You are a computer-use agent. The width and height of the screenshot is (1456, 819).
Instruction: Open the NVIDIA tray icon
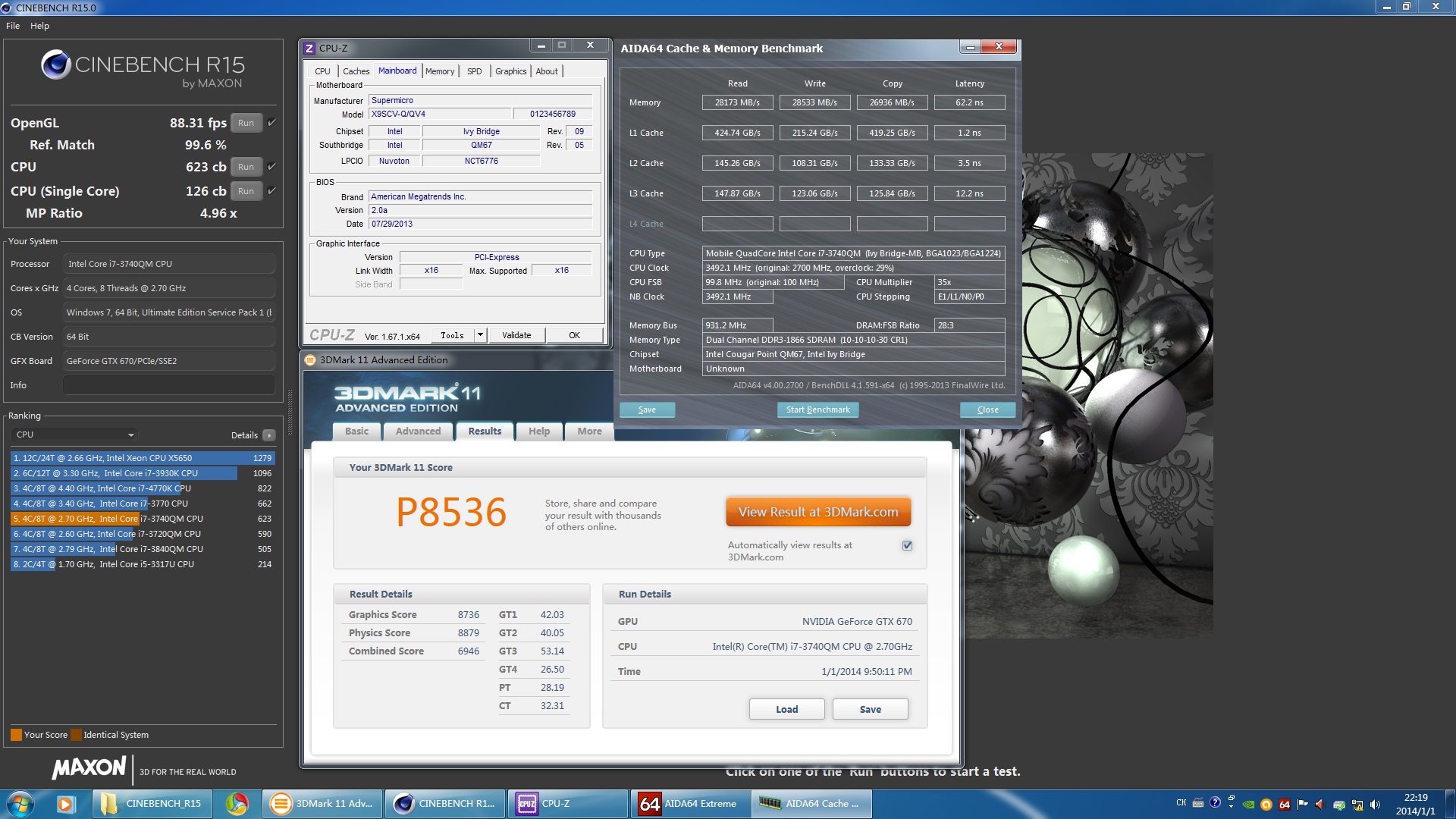(x=1248, y=805)
